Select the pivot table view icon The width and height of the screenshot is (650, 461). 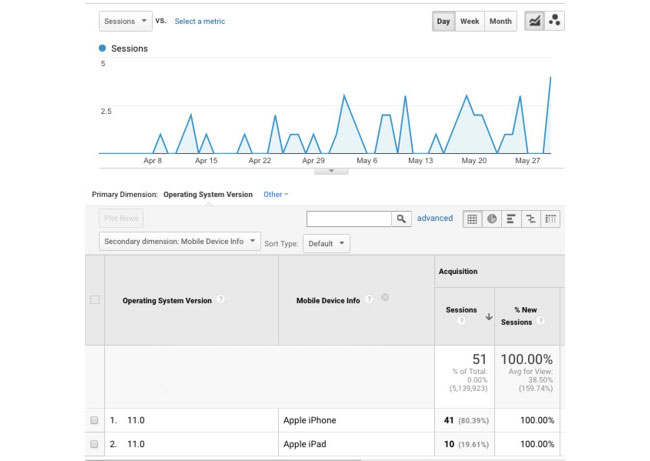pos(550,218)
